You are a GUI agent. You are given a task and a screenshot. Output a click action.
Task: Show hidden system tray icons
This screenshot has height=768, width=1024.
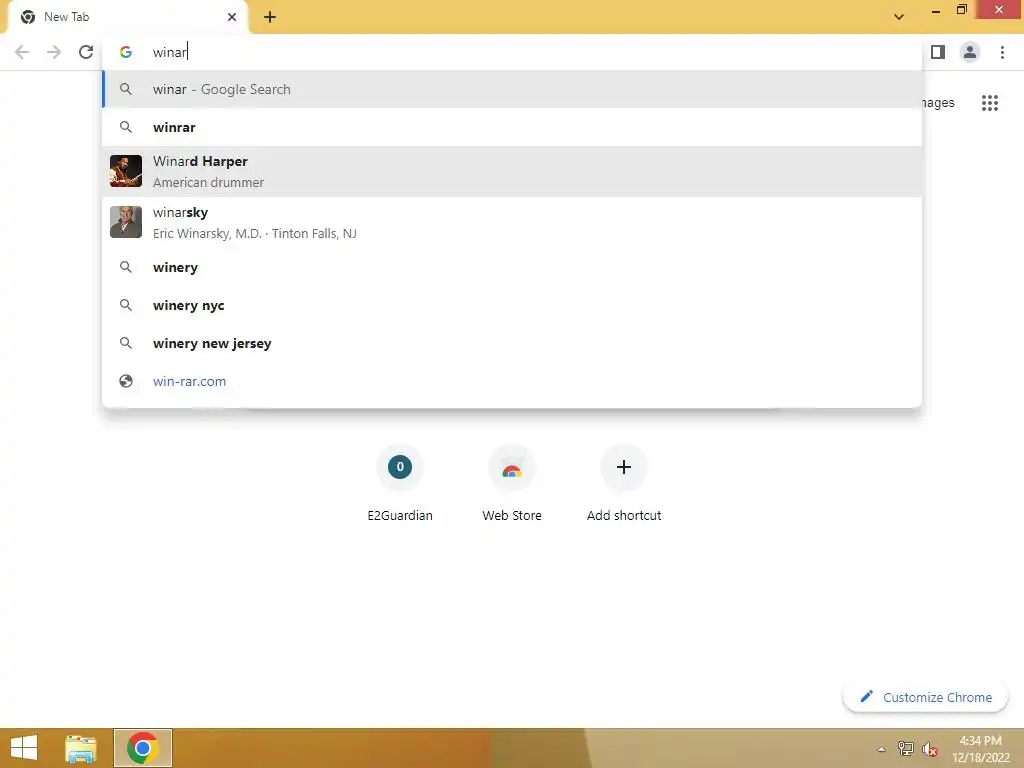(x=882, y=749)
